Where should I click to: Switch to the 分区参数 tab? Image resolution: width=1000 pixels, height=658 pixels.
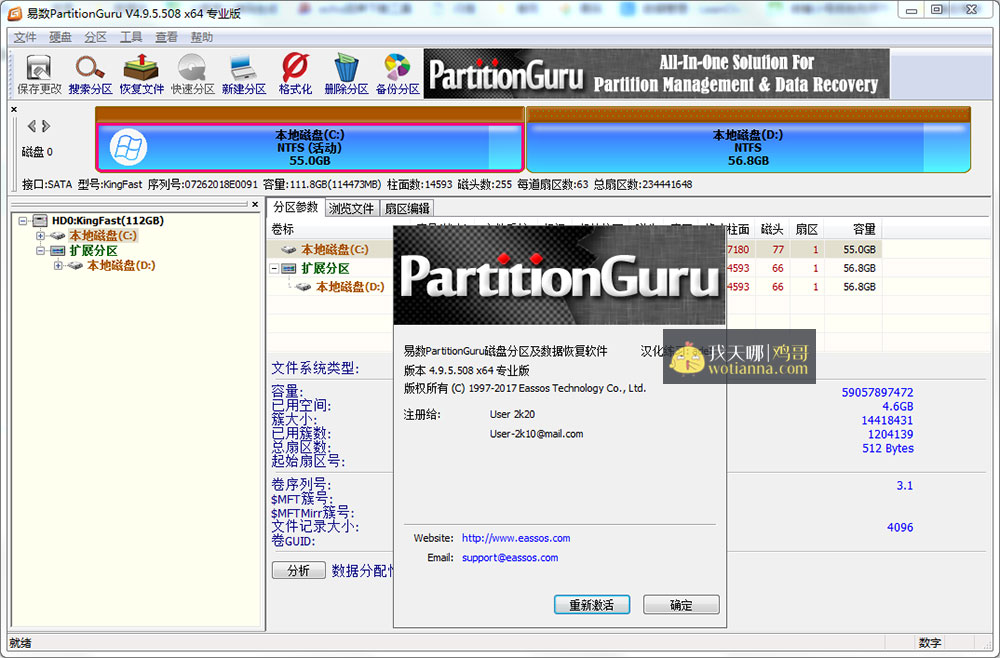296,207
